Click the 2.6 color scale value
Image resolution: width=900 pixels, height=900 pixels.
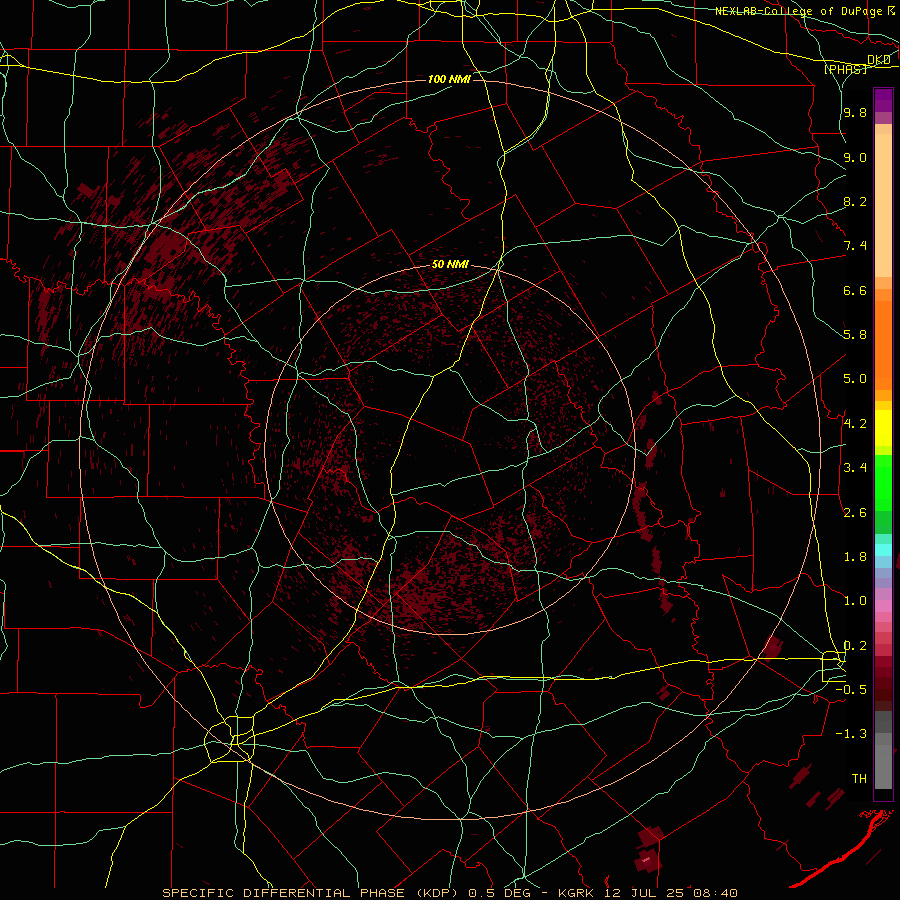pos(855,513)
